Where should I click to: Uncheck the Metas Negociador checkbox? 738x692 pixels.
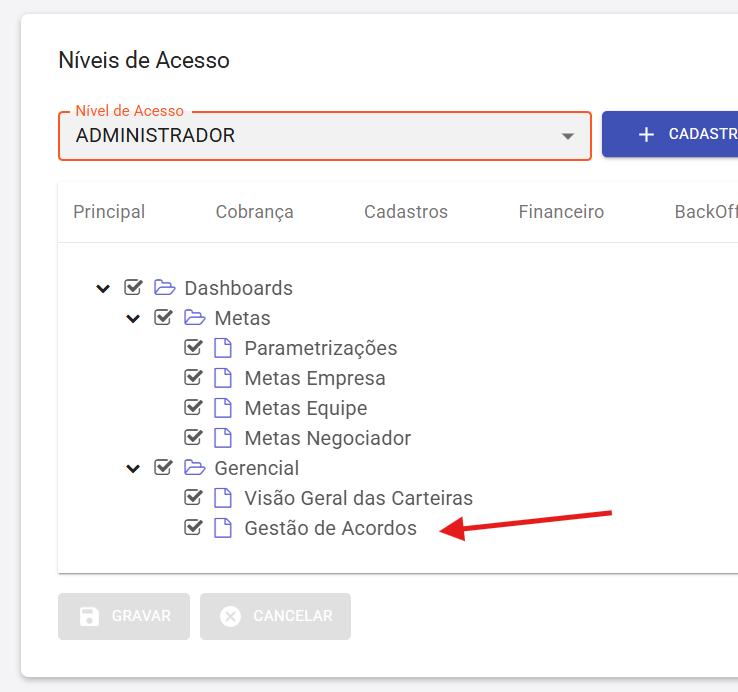(x=193, y=438)
